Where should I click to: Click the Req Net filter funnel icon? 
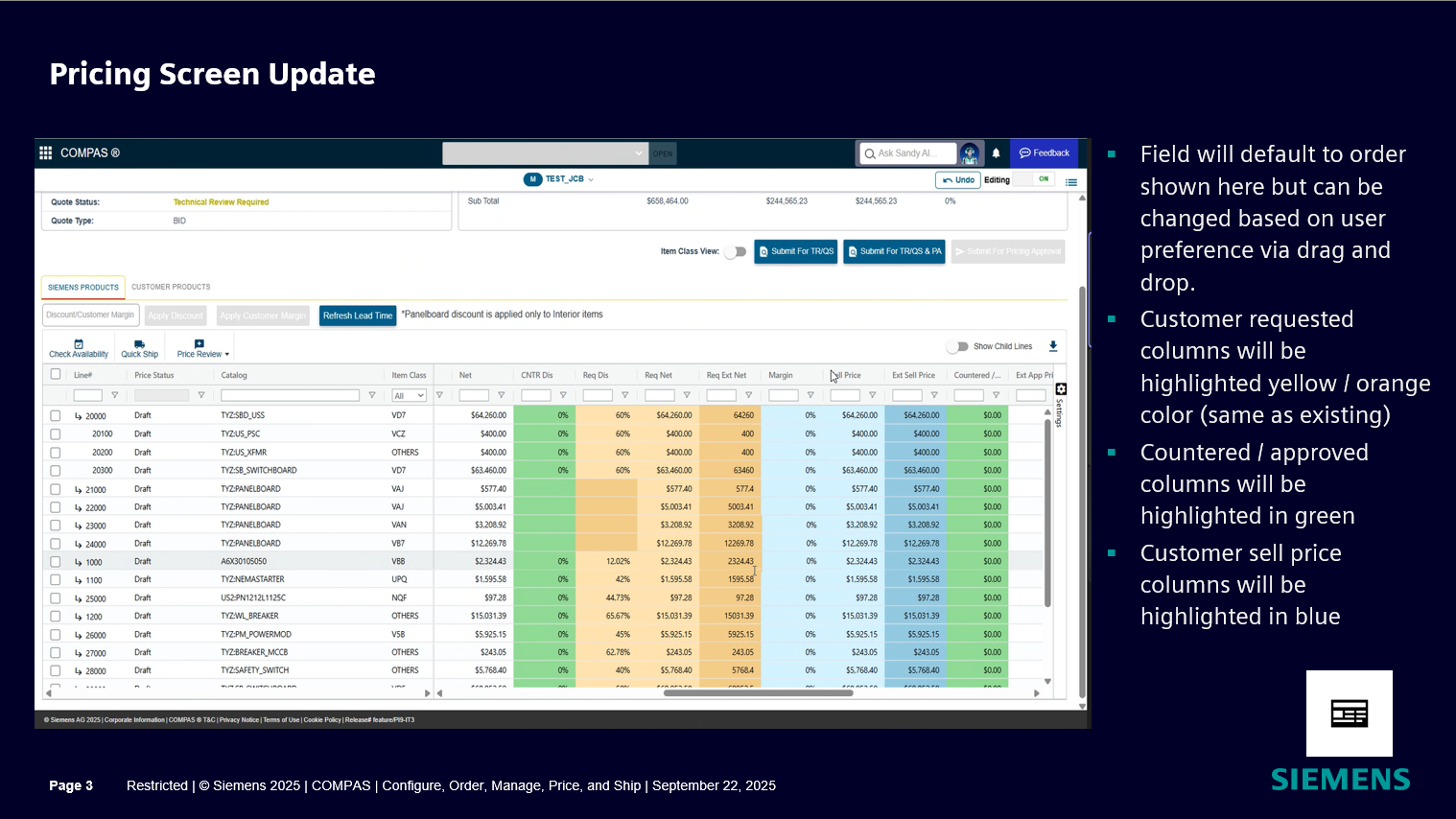[687, 395]
